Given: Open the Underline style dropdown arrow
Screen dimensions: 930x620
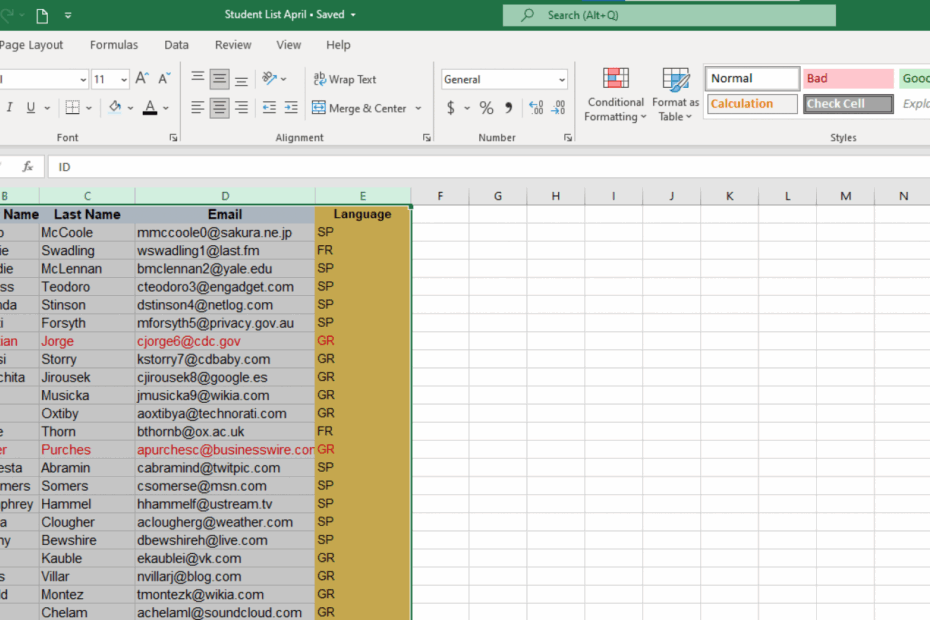Looking at the screenshot, I should 47,108.
